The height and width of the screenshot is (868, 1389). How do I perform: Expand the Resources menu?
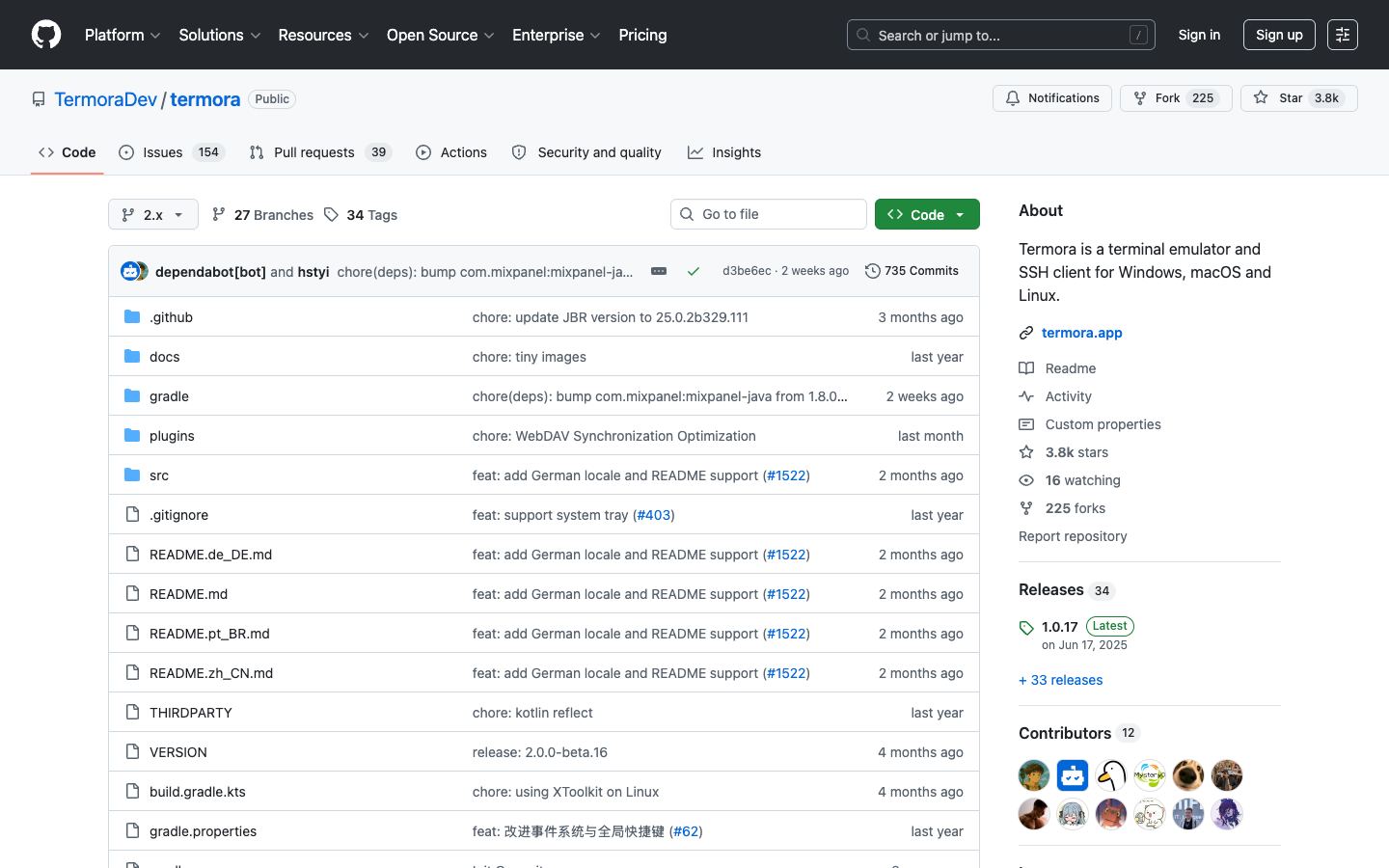point(323,35)
